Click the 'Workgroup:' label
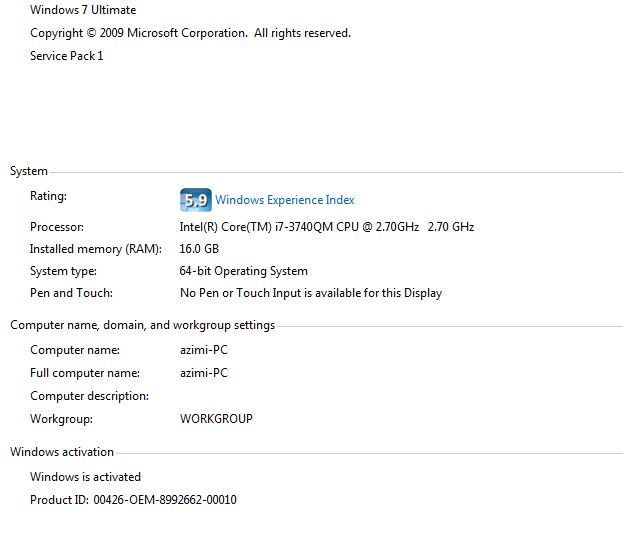The image size is (623, 559). coord(62,419)
